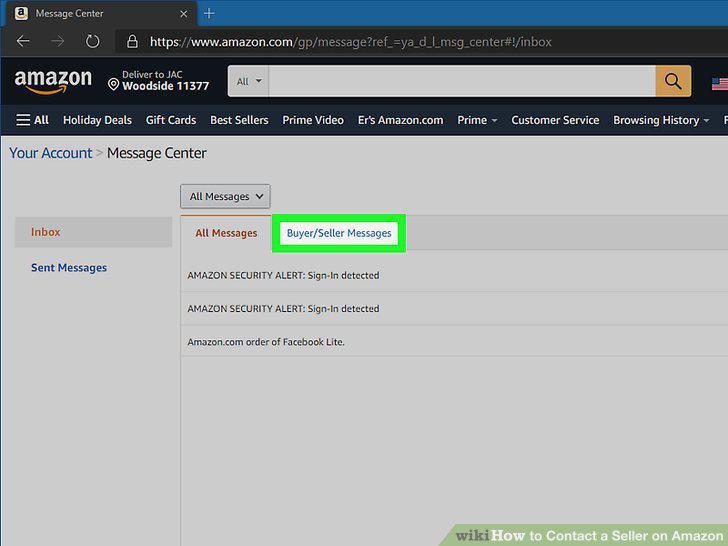Click the Amazon favicon on the tab
The height and width of the screenshot is (546, 728).
[x=21, y=13]
